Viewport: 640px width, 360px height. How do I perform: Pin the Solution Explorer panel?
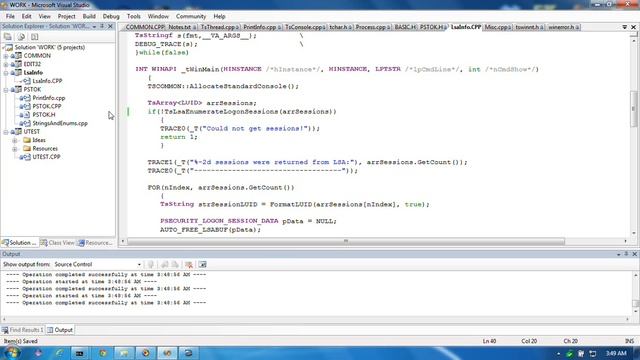click(102, 27)
